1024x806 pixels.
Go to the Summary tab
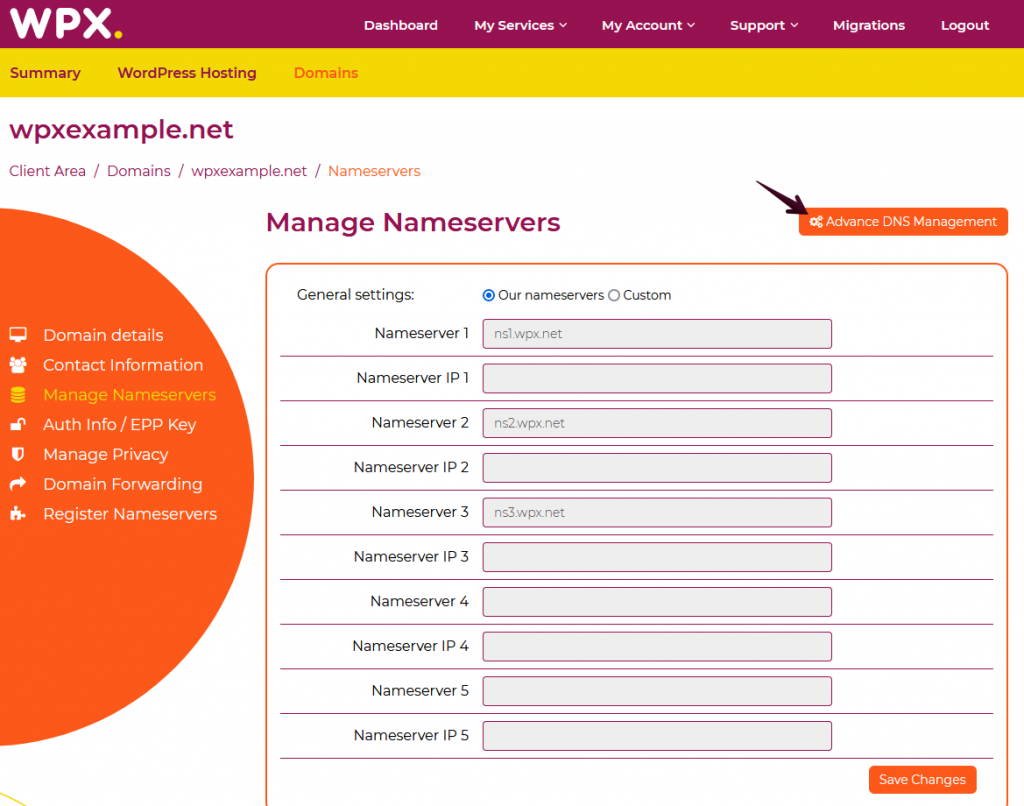(x=45, y=73)
